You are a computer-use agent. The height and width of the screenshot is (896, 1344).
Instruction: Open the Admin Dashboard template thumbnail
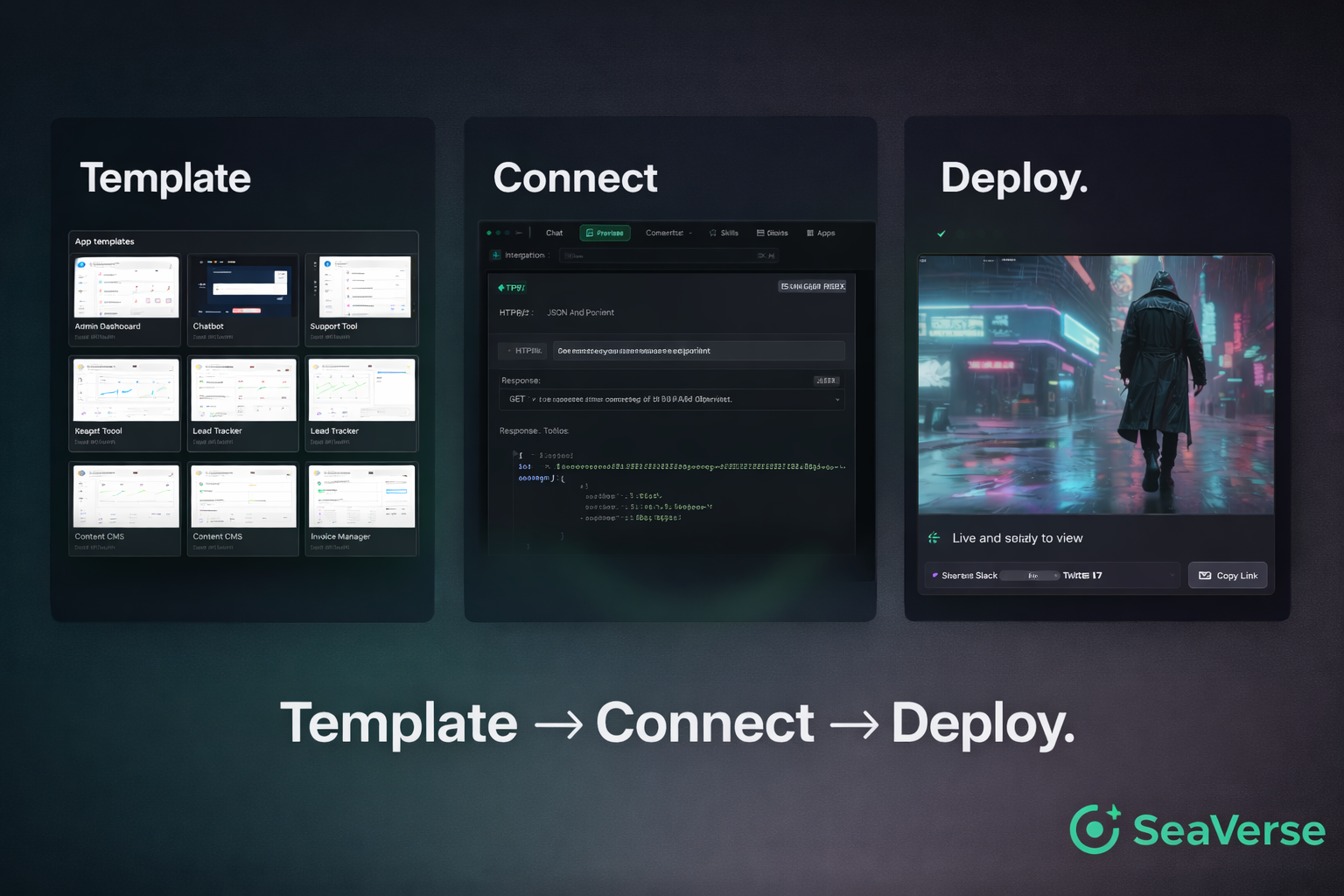pos(126,288)
